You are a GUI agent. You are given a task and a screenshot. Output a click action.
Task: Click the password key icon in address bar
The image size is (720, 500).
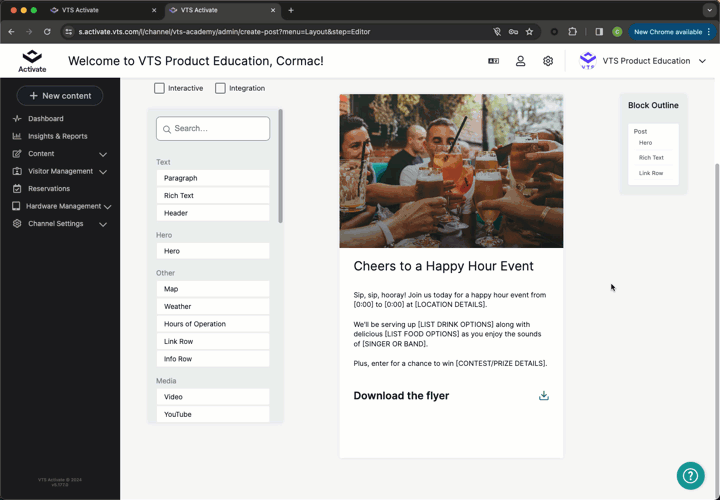[x=513, y=32]
